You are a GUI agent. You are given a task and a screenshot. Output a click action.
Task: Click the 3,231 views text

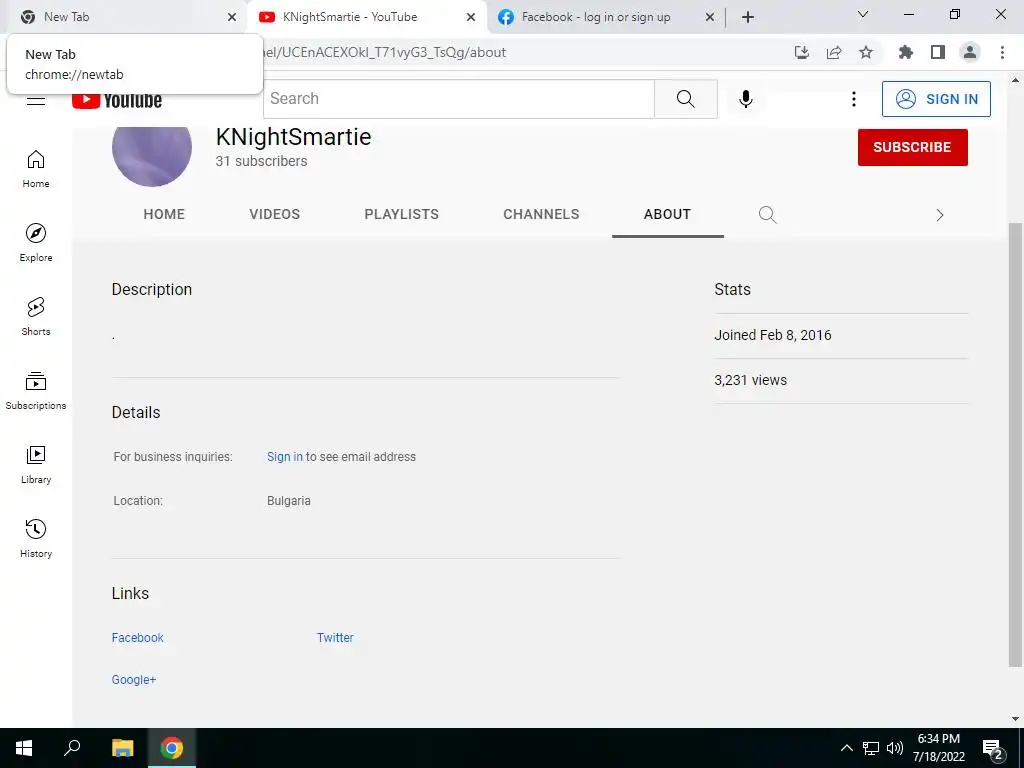pos(750,380)
